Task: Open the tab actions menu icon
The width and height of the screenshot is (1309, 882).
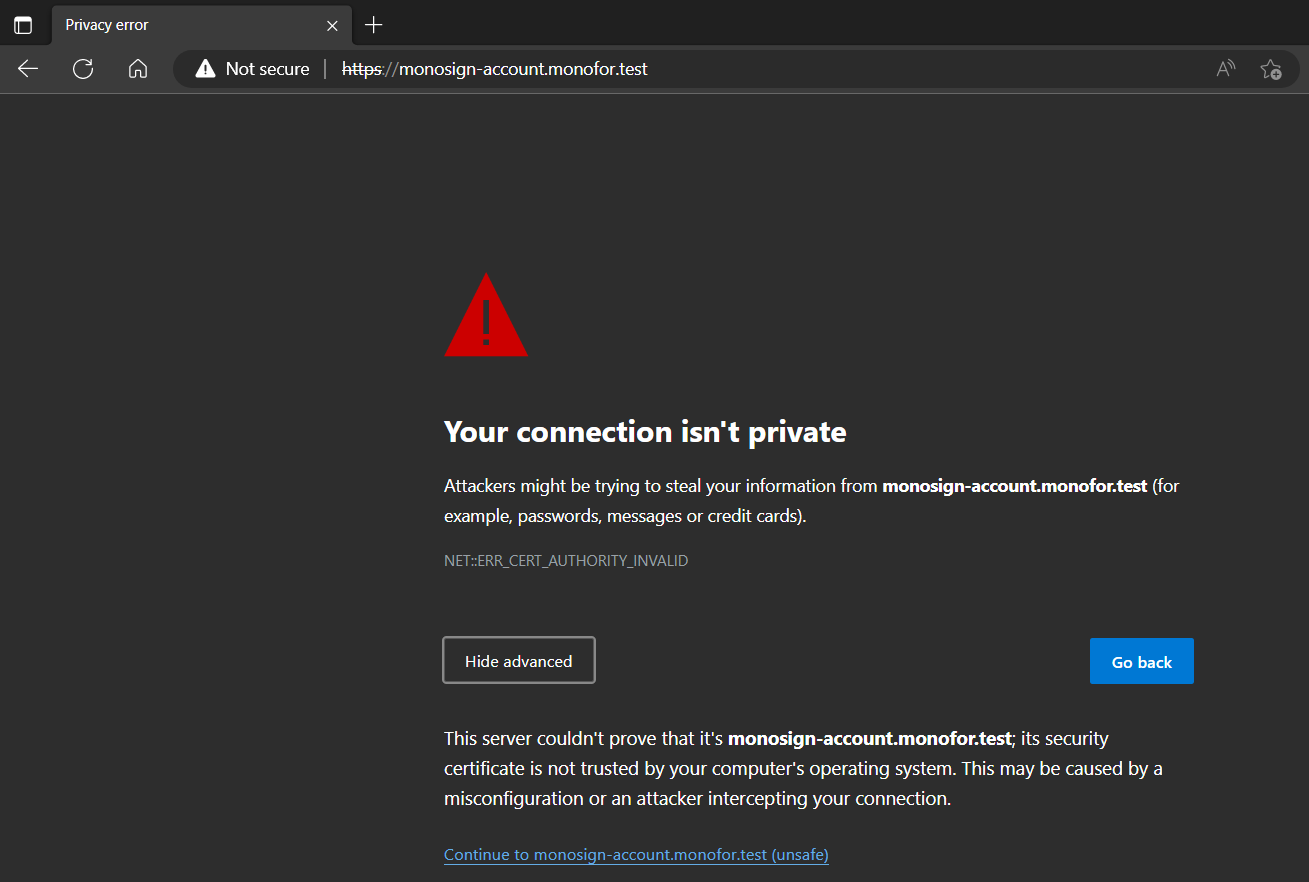Action: (x=23, y=25)
